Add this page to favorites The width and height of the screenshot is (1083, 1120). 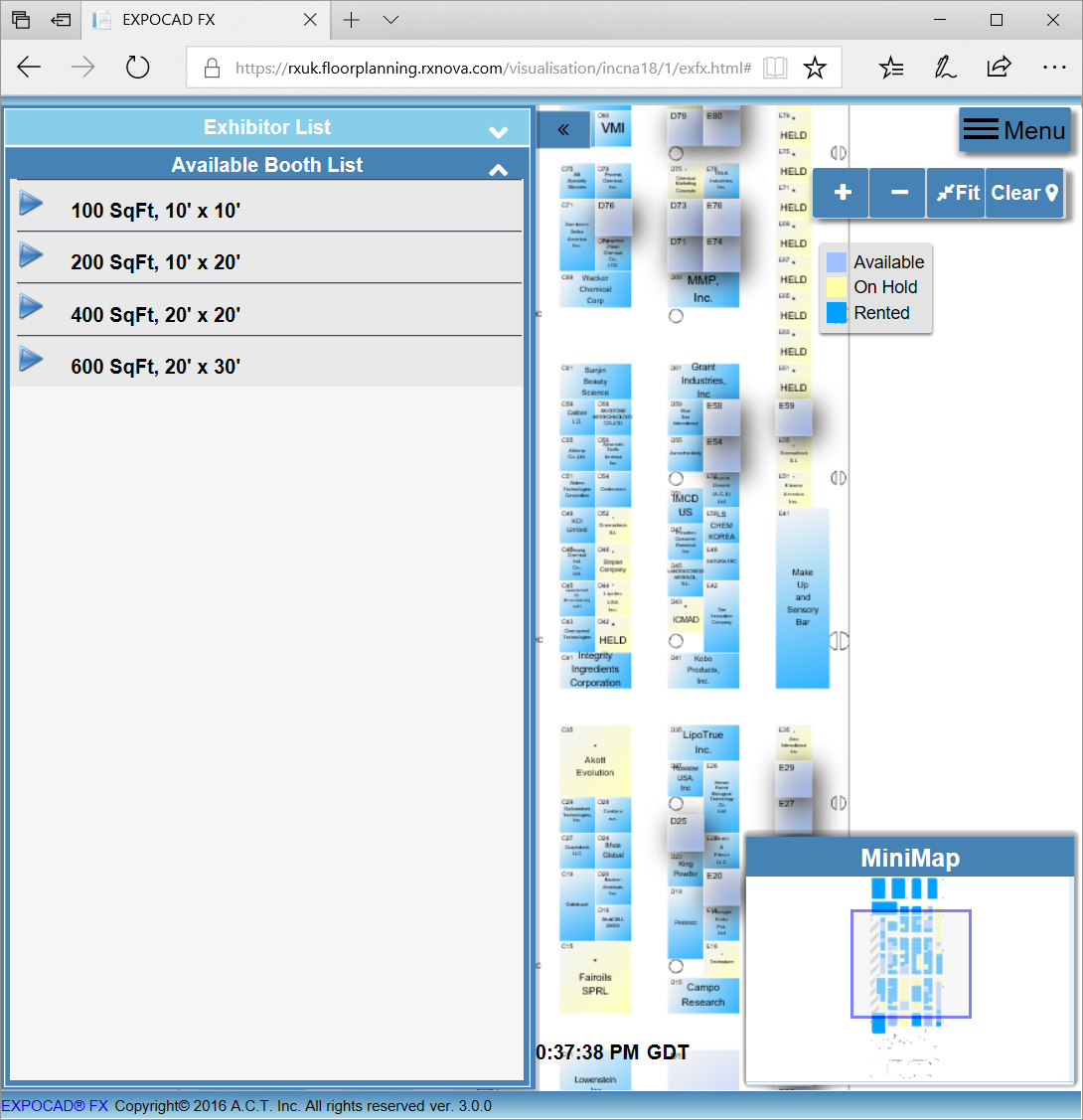pos(815,68)
